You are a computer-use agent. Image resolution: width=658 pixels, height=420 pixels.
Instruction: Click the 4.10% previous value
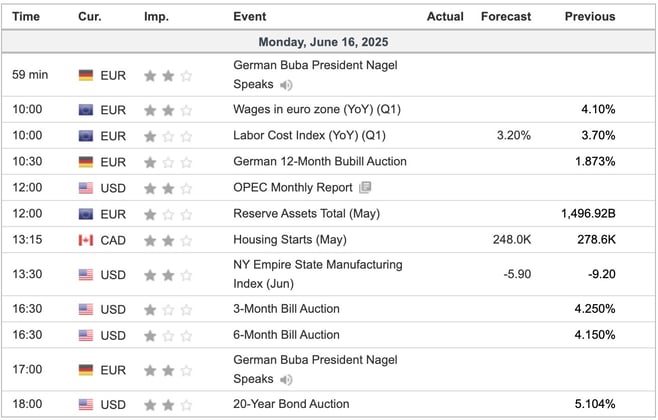point(598,110)
